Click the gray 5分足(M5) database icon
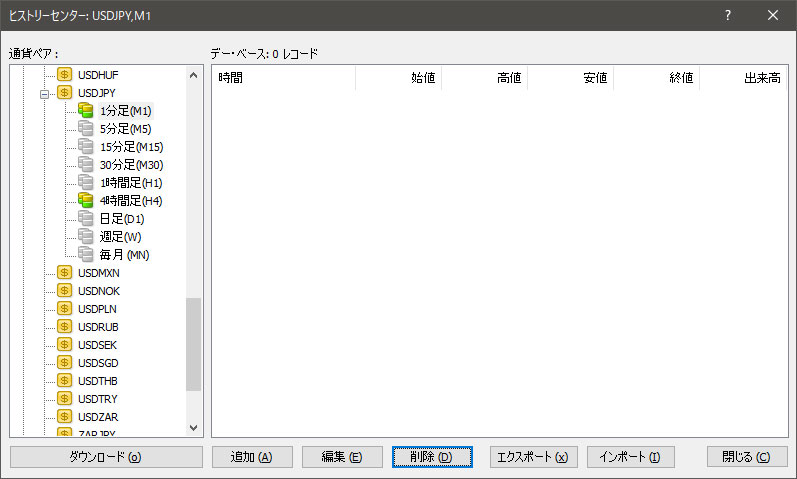797x479 pixels. 86,129
